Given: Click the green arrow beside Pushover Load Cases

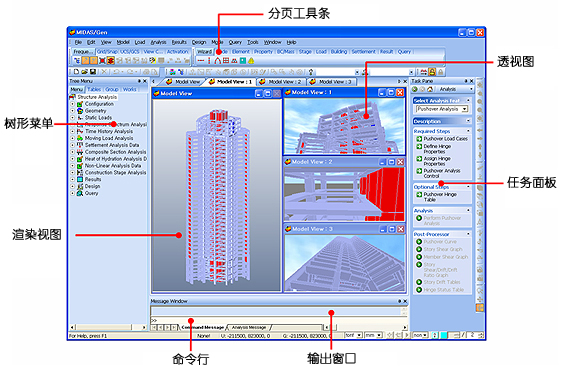Looking at the screenshot, I should click(x=419, y=139).
